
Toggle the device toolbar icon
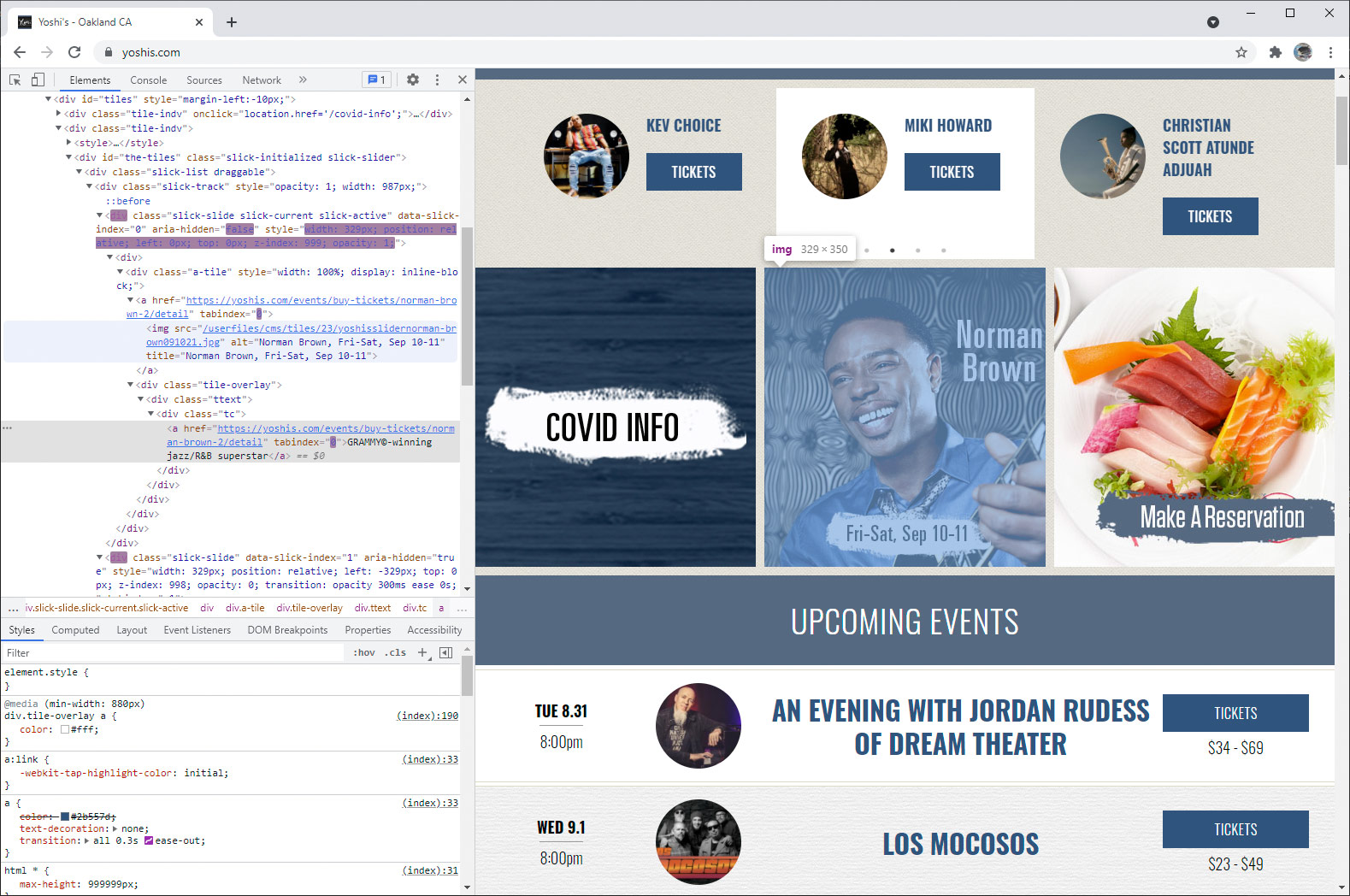click(38, 80)
